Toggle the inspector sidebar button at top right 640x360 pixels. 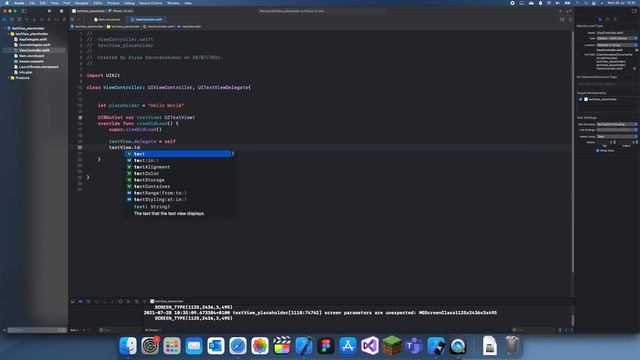click(x=634, y=11)
